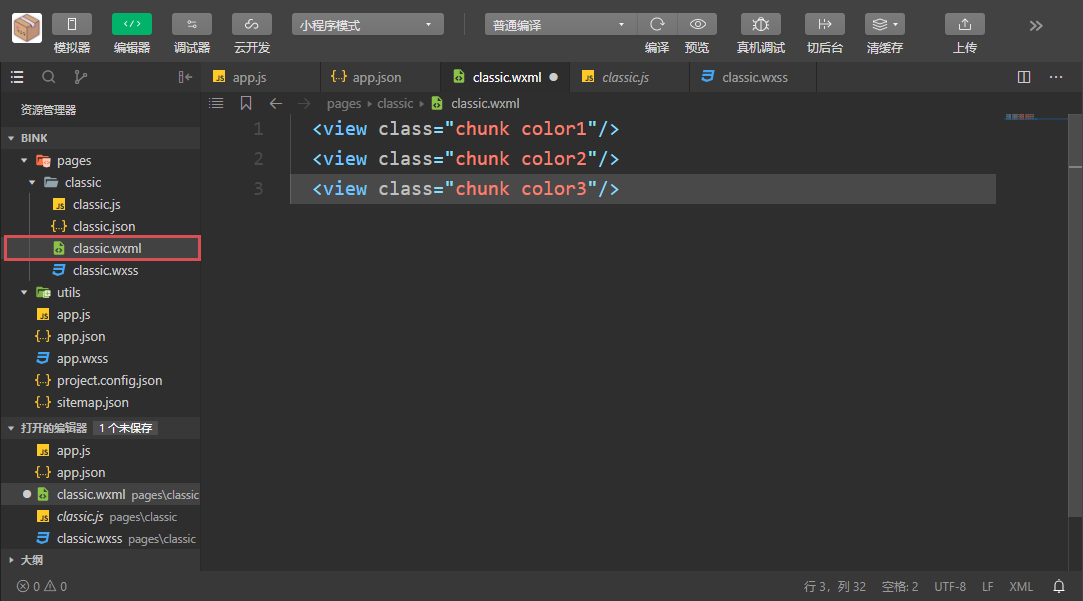Start 编译 (compile) with the refresh icon

[657, 24]
